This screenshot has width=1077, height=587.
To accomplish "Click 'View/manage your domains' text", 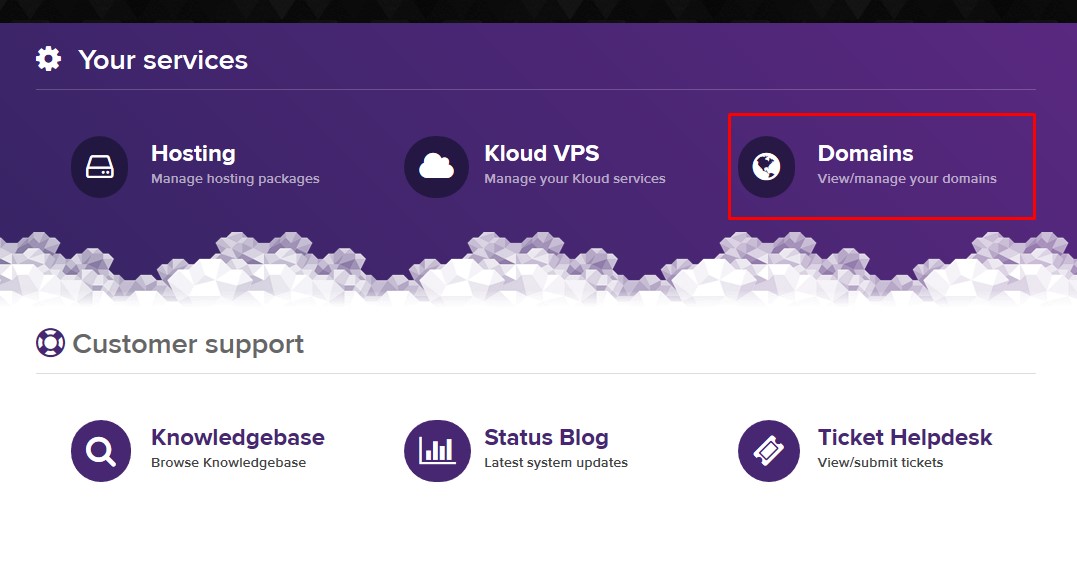I will click(x=907, y=179).
